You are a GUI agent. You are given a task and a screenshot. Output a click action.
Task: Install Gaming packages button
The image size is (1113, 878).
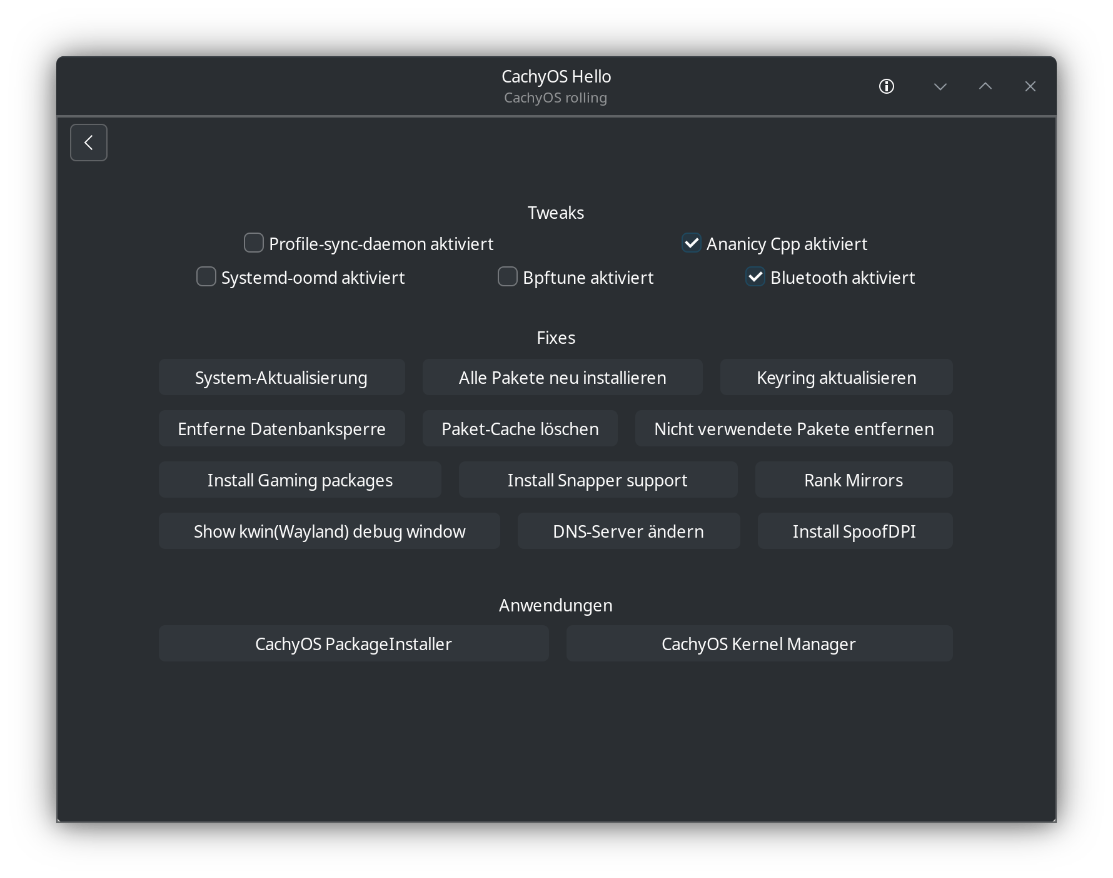[300, 480]
